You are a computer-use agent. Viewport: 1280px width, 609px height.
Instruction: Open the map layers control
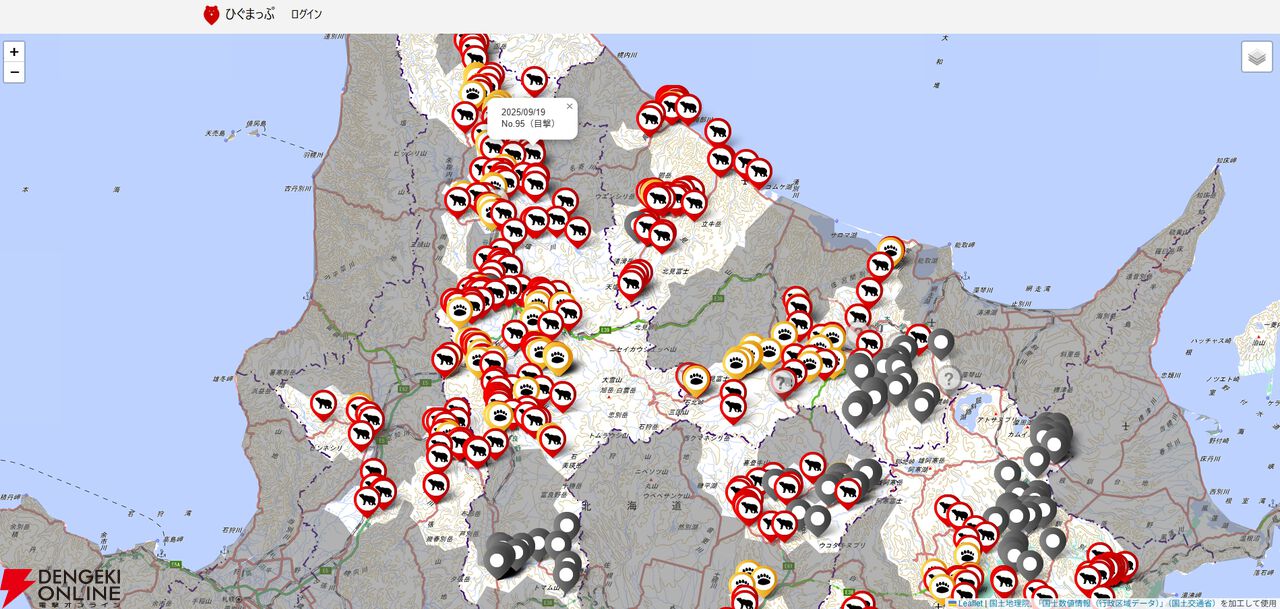[x=1257, y=57]
